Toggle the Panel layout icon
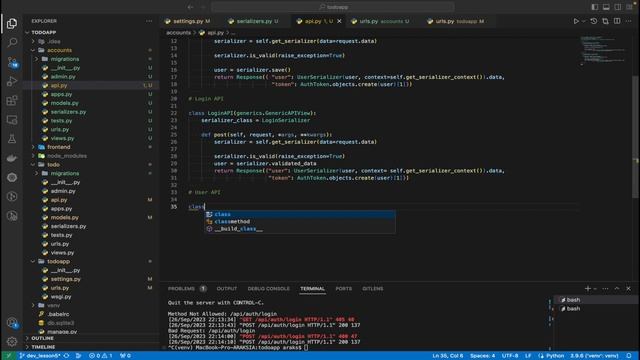Screen dimensions: 640x360 [x=606, y=7]
